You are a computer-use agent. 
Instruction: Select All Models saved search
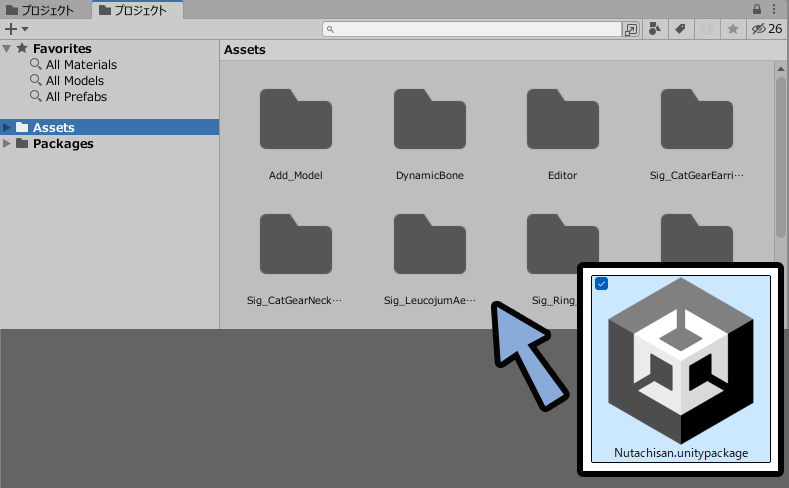tap(74, 81)
